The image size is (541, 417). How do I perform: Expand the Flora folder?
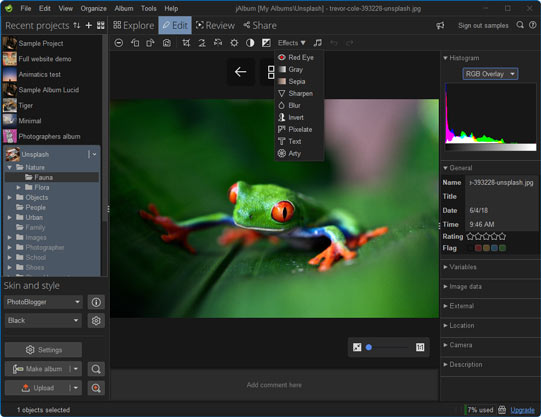(19, 187)
